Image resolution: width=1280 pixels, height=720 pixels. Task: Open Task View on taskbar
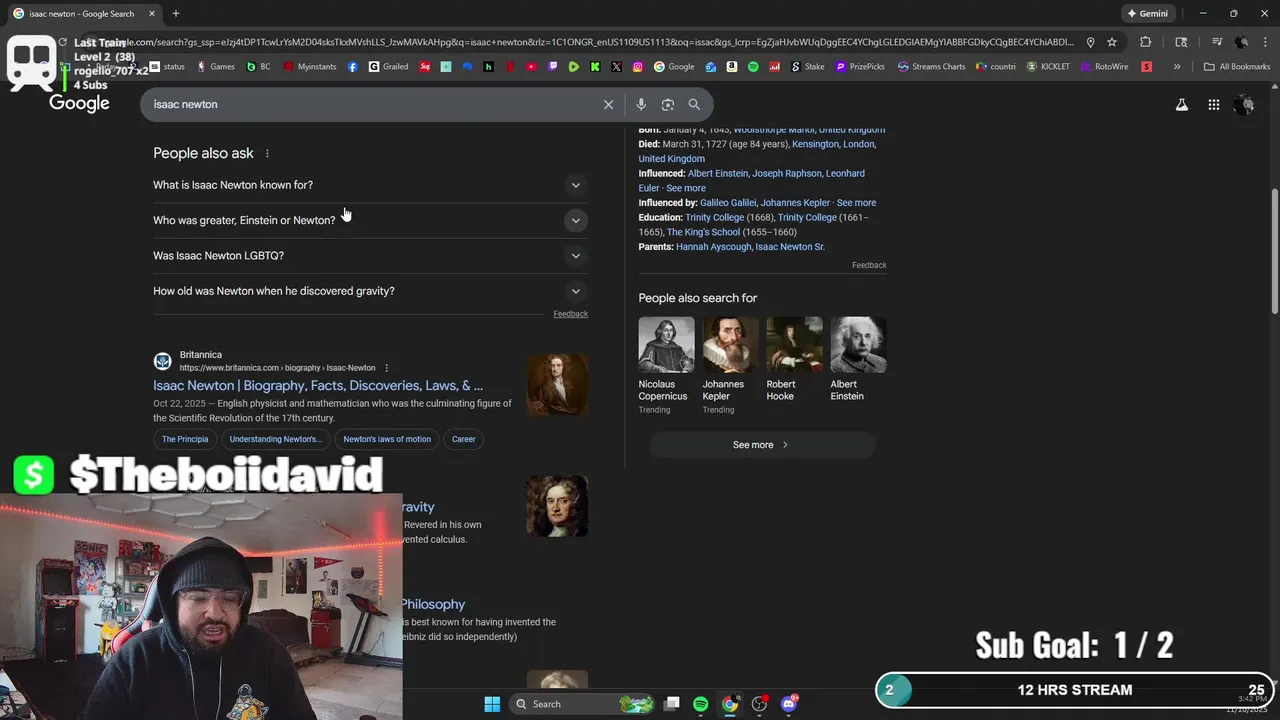coord(672,704)
